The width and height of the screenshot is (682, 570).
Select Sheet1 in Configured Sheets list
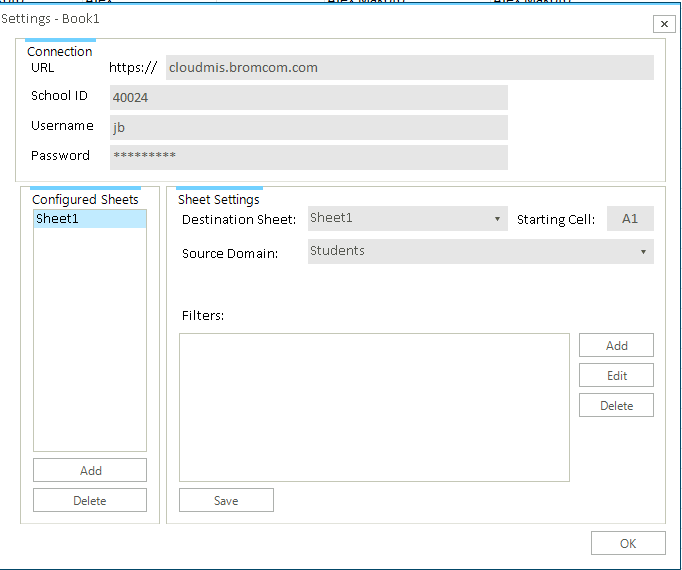pyautogui.click(x=90, y=219)
